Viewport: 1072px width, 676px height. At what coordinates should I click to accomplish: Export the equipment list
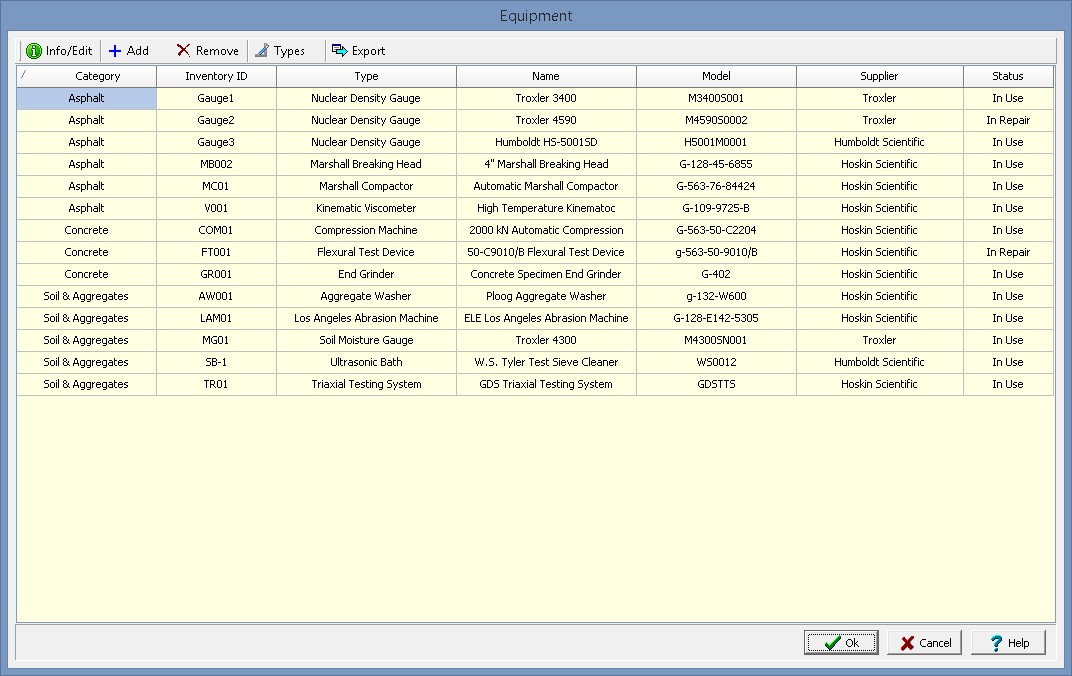coord(358,51)
